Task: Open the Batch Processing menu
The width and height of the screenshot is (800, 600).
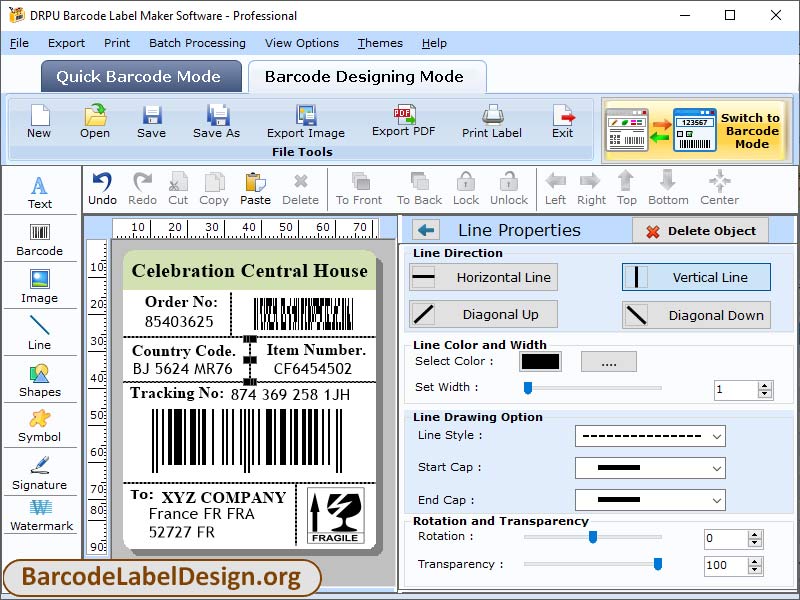Action: [x=198, y=43]
